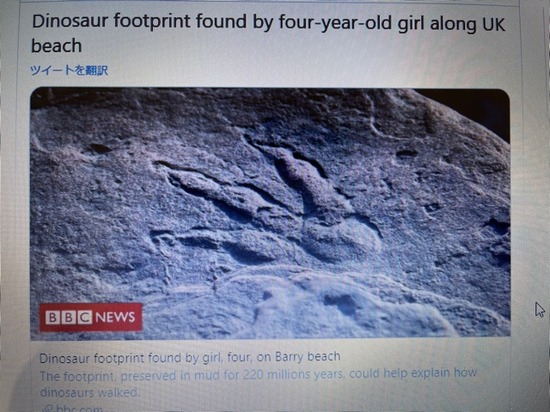Click the chain link icon beside bbc.com
Image resolution: width=550 pixels, height=412 pixels.
coord(47,408)
